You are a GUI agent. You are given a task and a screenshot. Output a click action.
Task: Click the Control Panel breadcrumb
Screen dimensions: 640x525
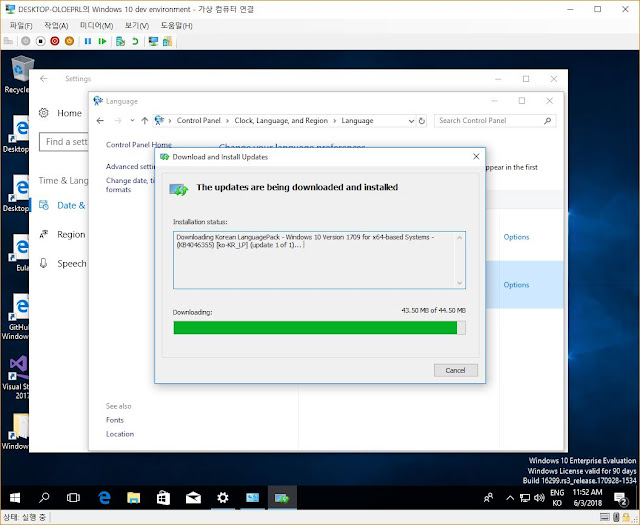click(x=198, y=120)
